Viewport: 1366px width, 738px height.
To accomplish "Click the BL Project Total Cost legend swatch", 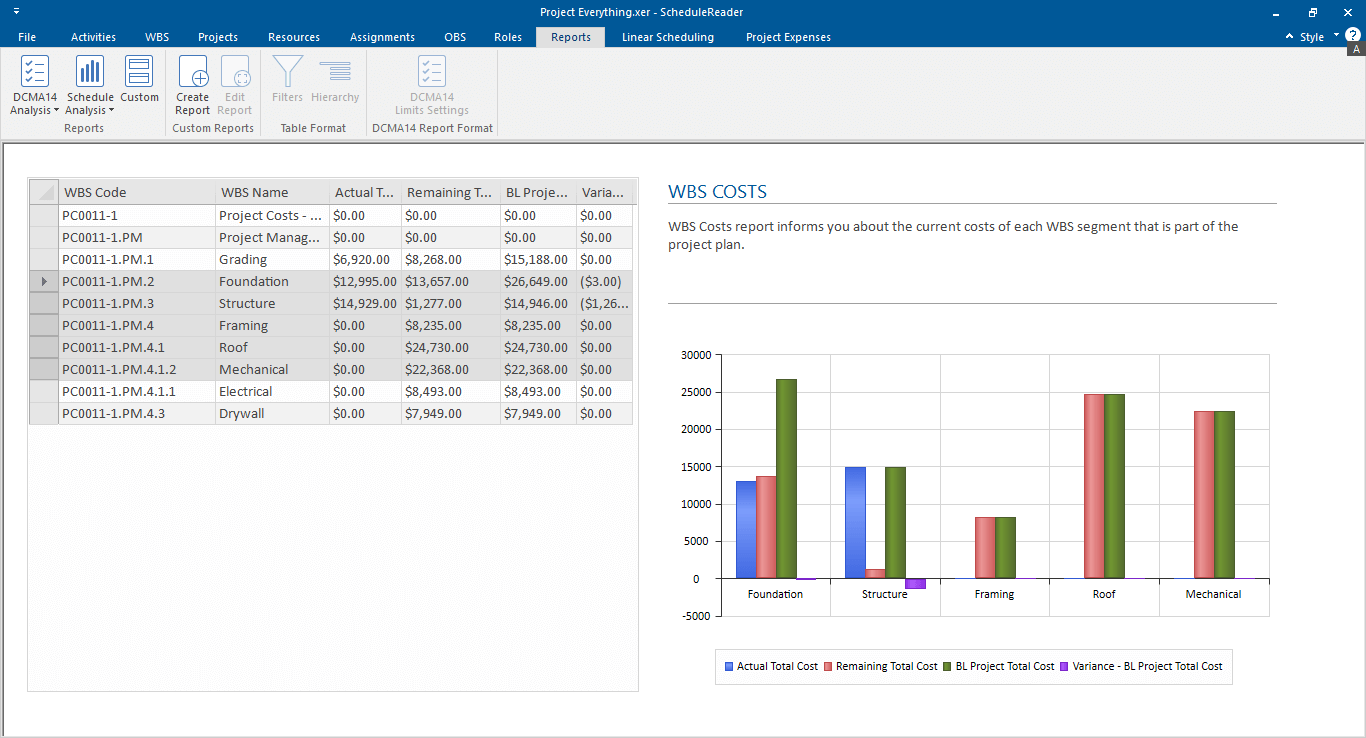I will 948,666.
